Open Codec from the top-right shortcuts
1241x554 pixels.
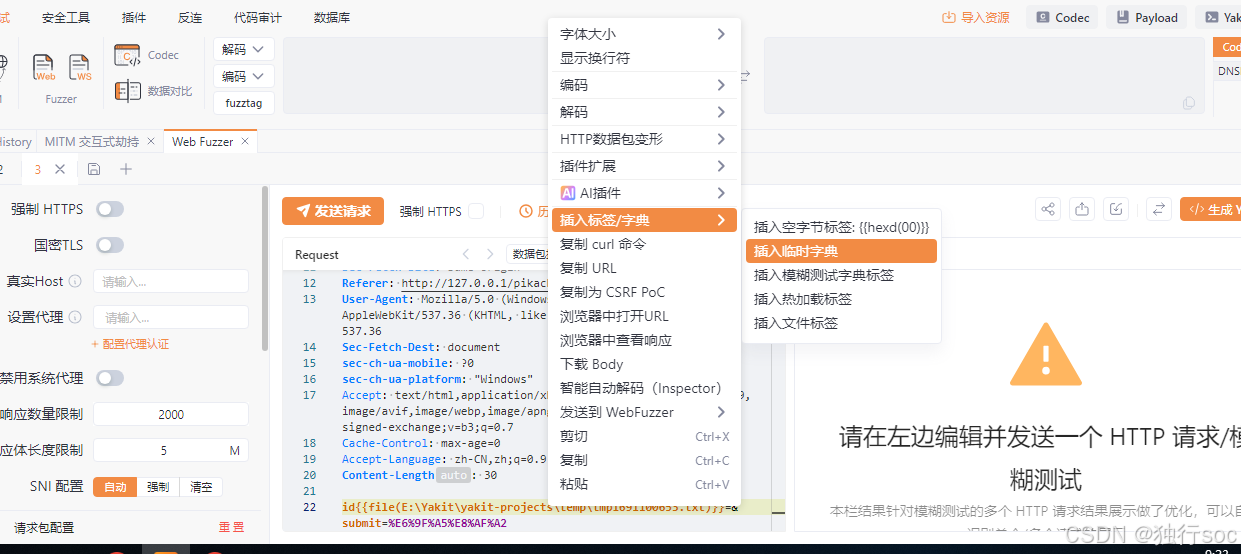(1062, 17)
